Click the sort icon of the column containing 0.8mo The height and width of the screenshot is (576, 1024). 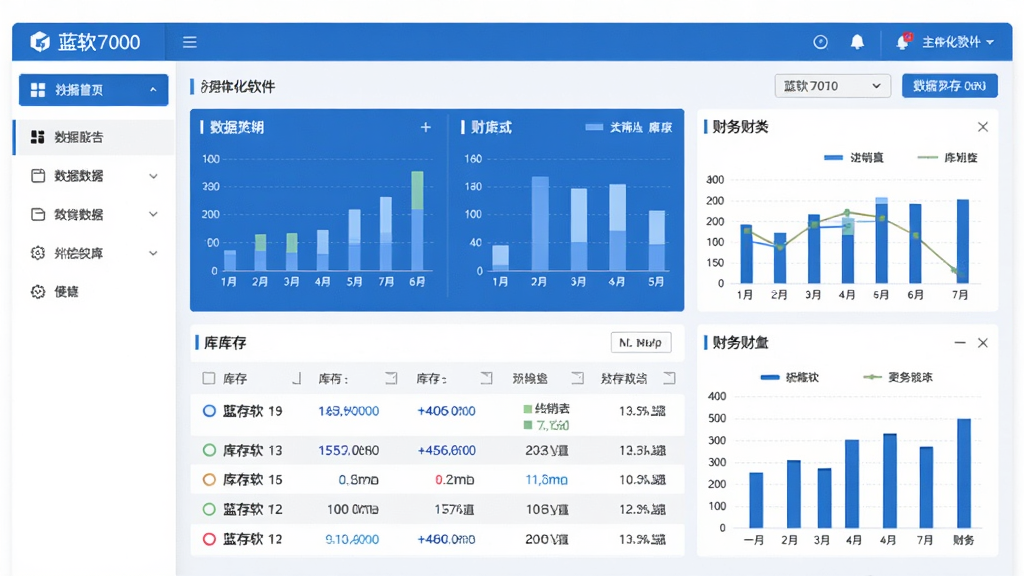point(391,378)
